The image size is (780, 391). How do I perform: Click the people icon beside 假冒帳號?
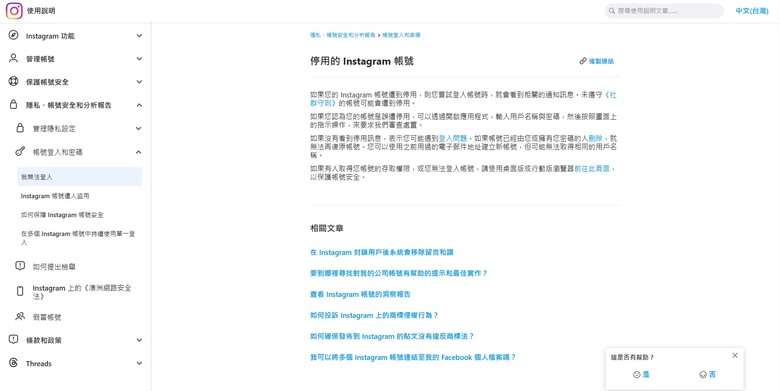pyautogui.click(x=20, y=316)
